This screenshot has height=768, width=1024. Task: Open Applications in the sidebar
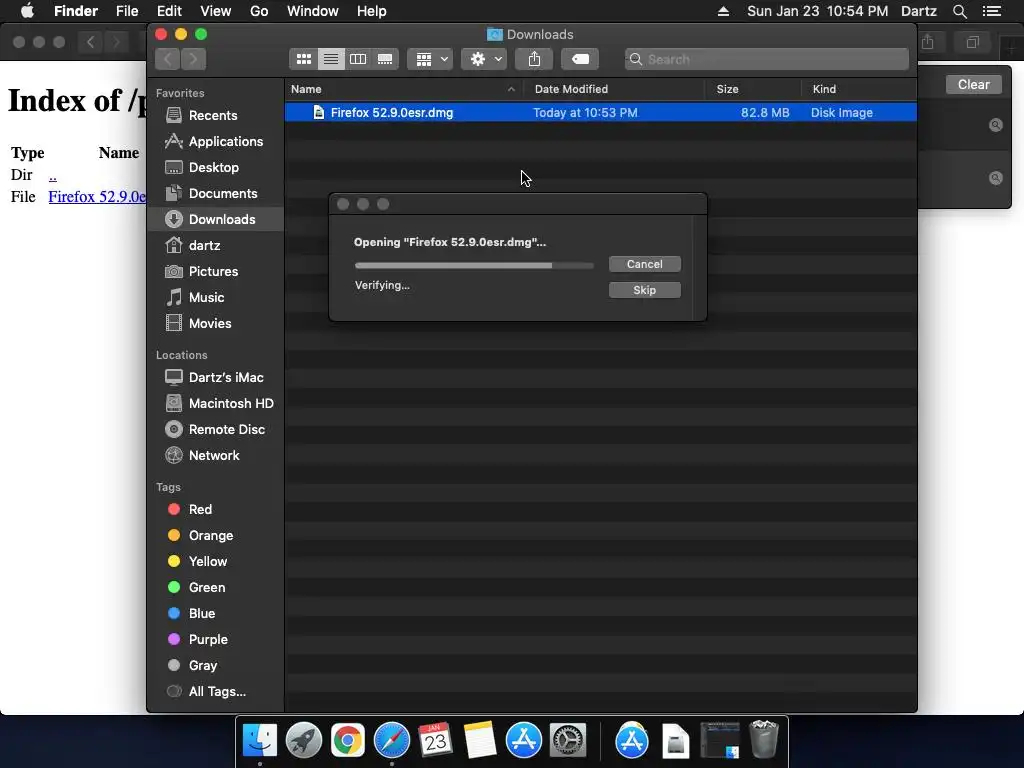216,142
